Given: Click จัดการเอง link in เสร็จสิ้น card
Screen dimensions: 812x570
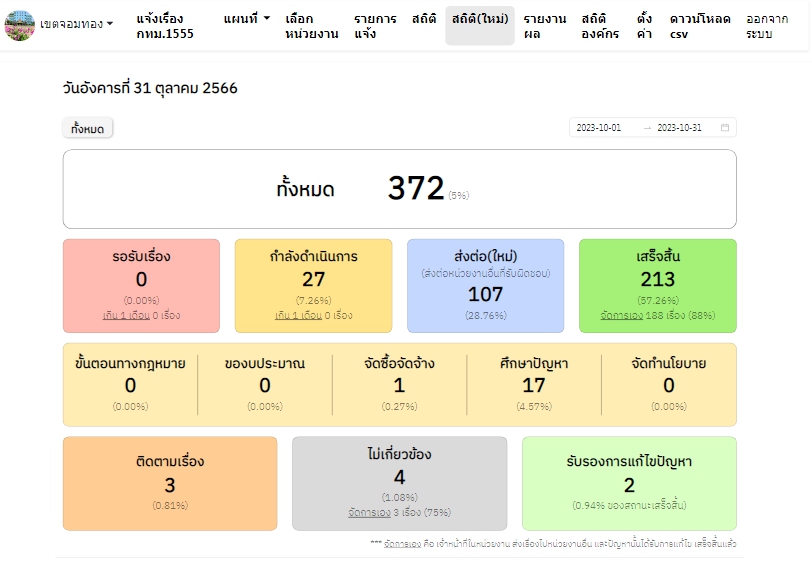Looking at the screenshot, I should [621, 316].
